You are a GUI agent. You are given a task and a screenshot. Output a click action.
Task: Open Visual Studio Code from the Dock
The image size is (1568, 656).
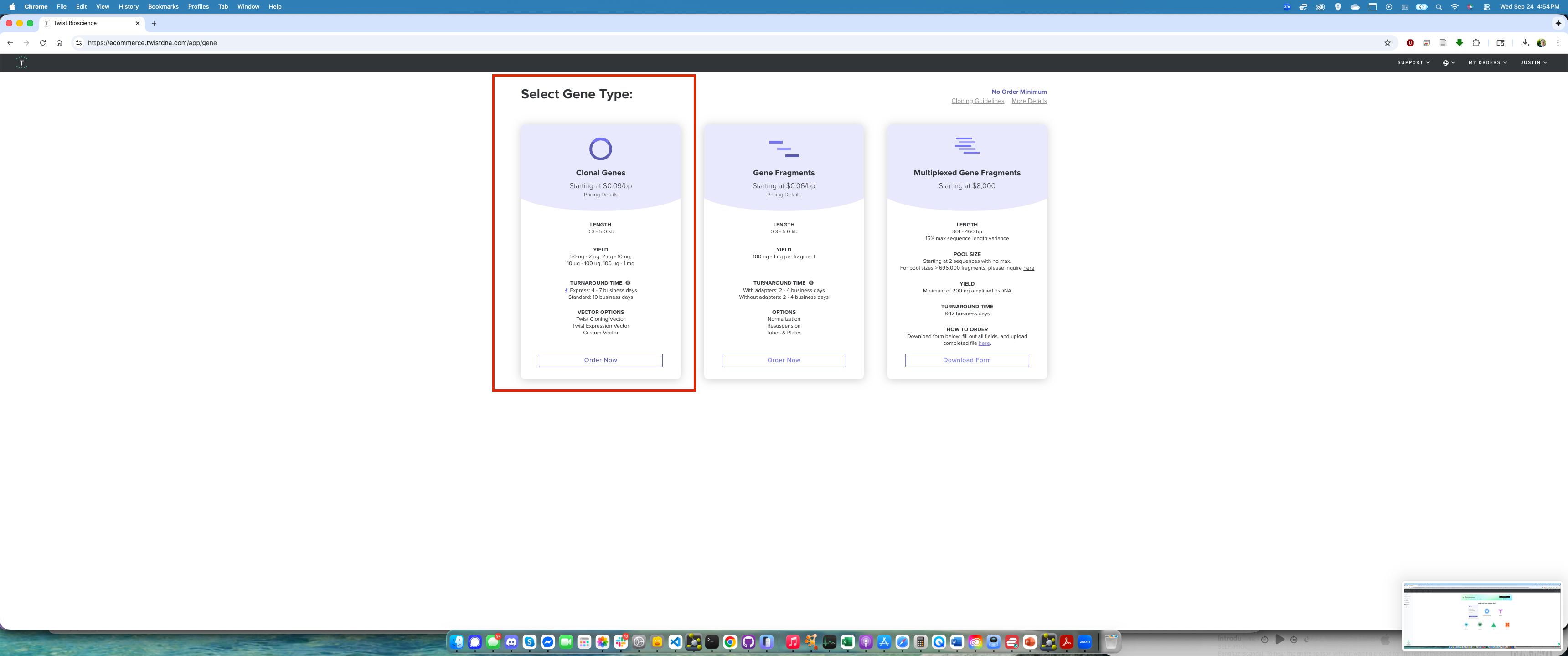pos(675,641)
